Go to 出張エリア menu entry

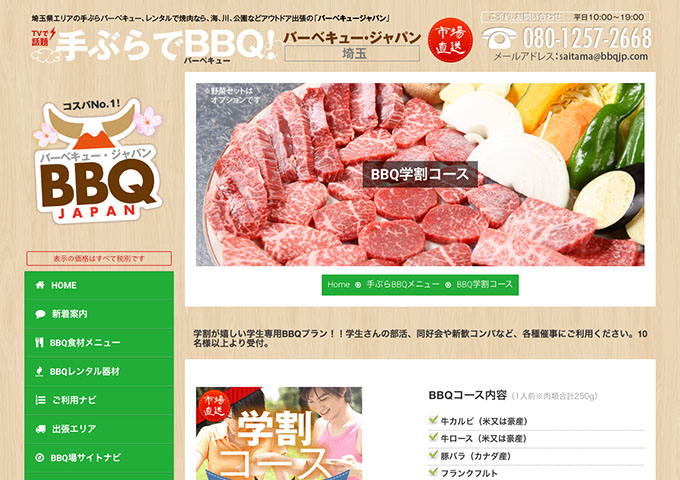point(99,429)
